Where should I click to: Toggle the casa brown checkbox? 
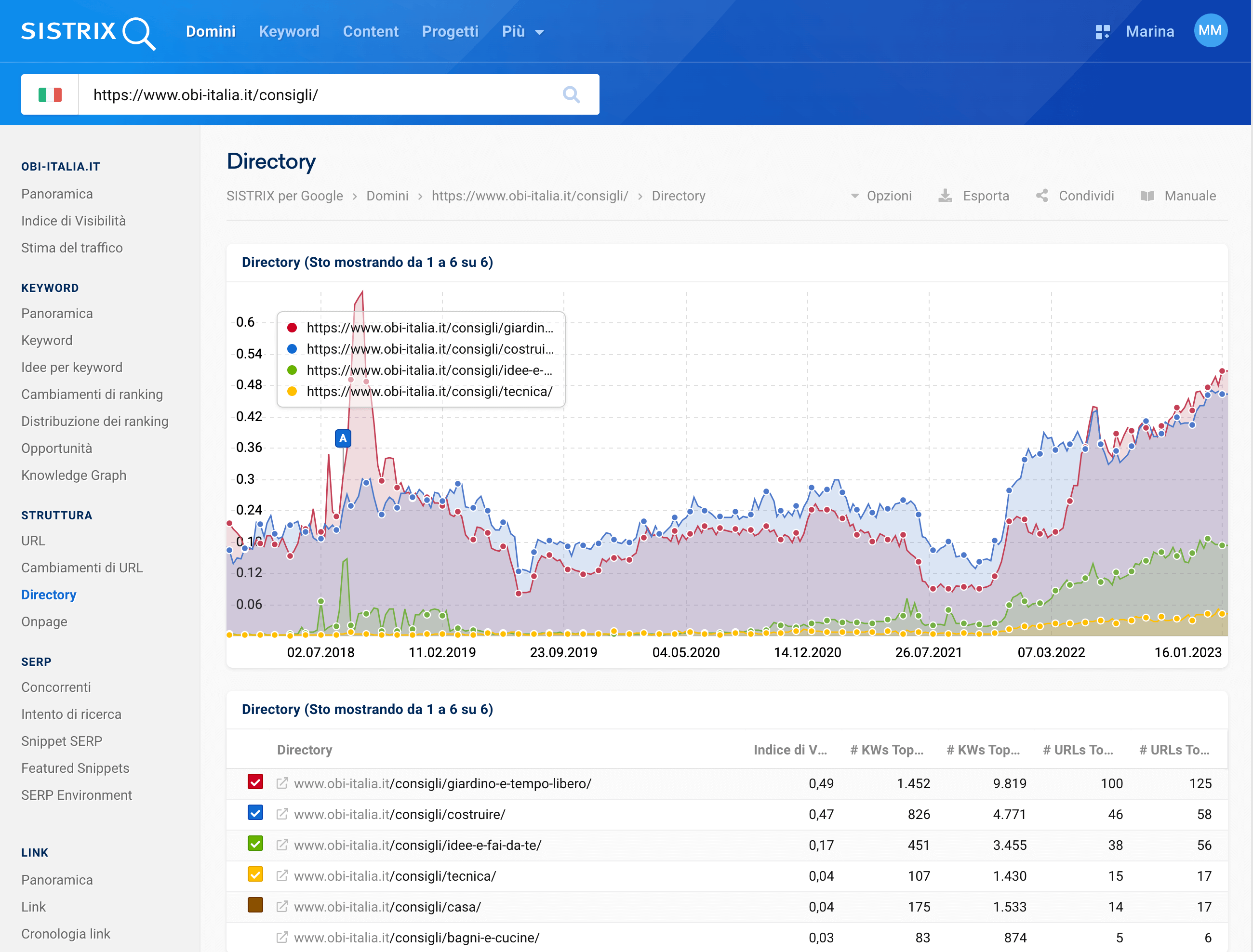[x=255, y=906]
